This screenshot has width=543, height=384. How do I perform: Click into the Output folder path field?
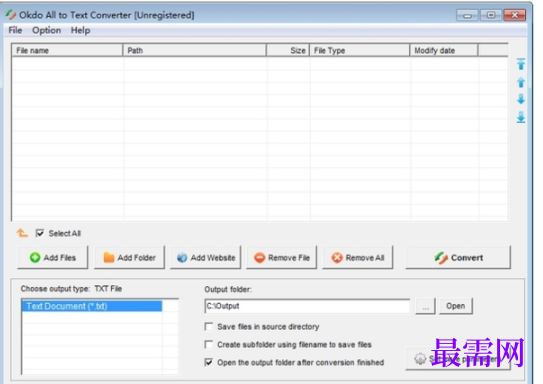click(x=307, y=306)
